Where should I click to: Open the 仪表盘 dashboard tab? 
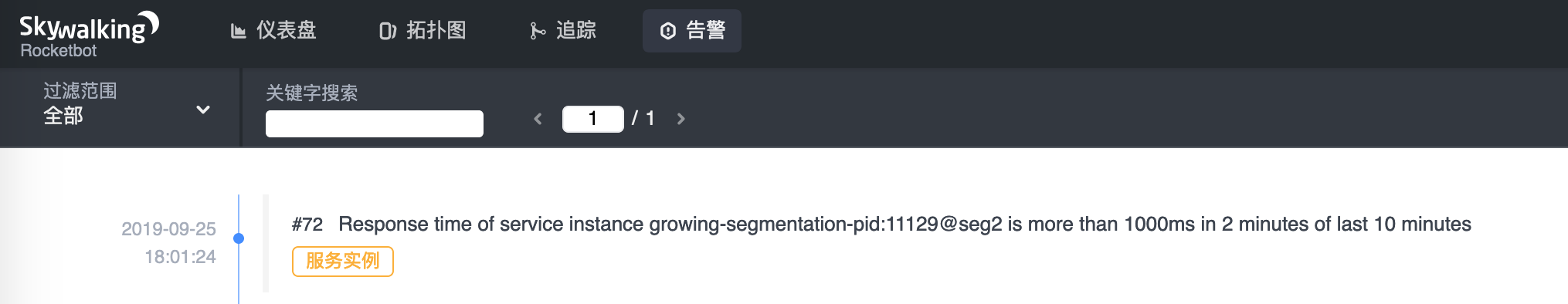pos(274,31)
